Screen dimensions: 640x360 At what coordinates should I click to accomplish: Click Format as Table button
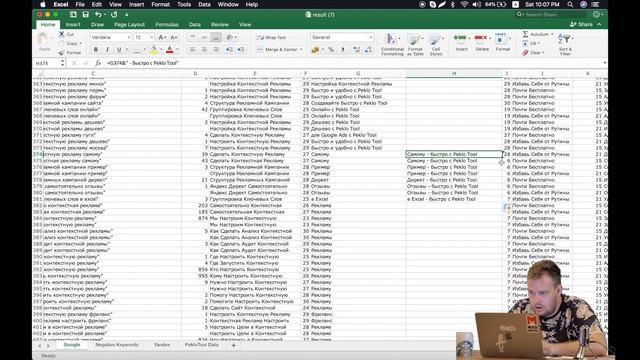click(415, 44)
